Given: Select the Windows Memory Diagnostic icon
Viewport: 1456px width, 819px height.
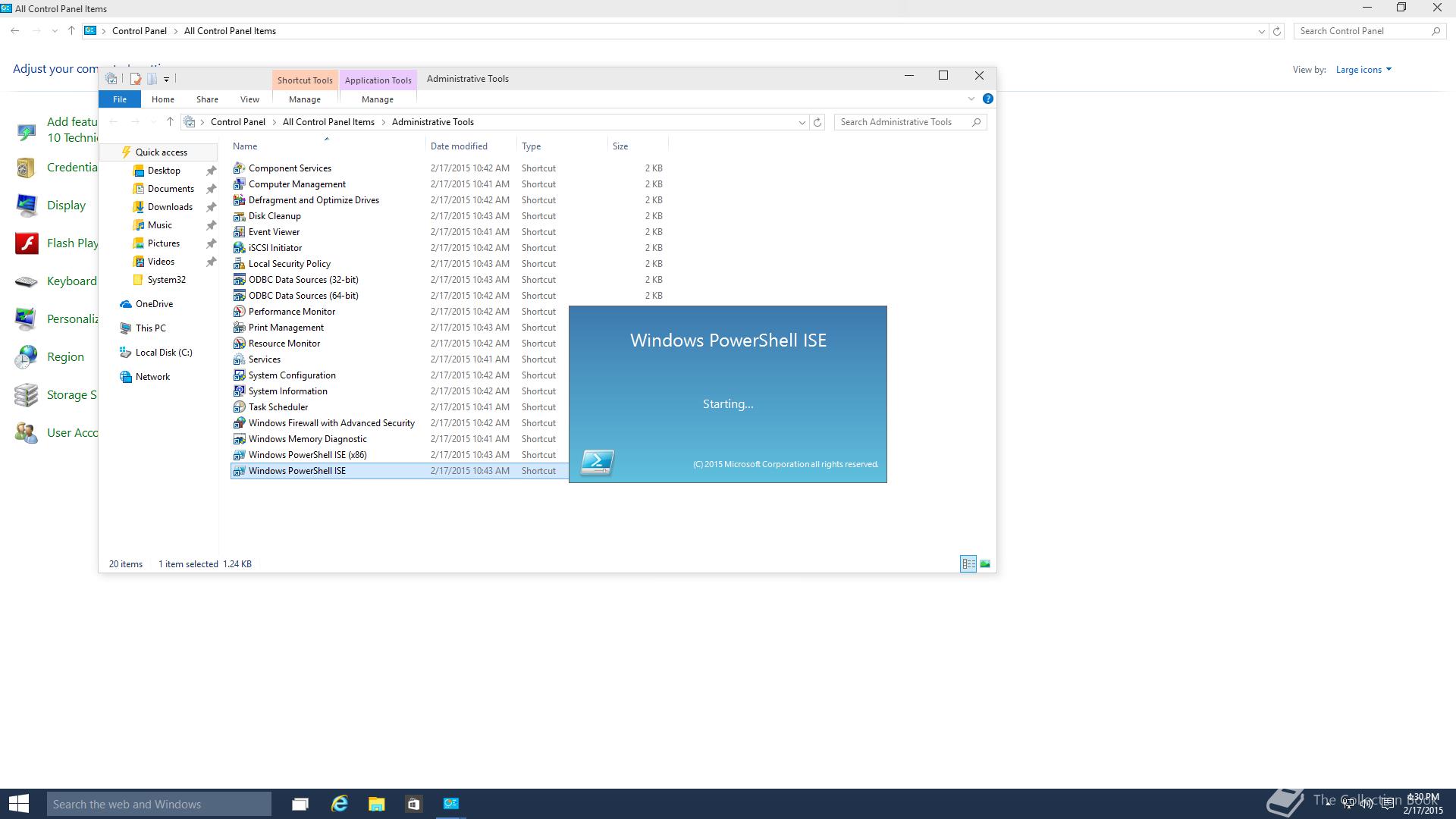Looking at the screenshot, I should click(x=239, y=439).
